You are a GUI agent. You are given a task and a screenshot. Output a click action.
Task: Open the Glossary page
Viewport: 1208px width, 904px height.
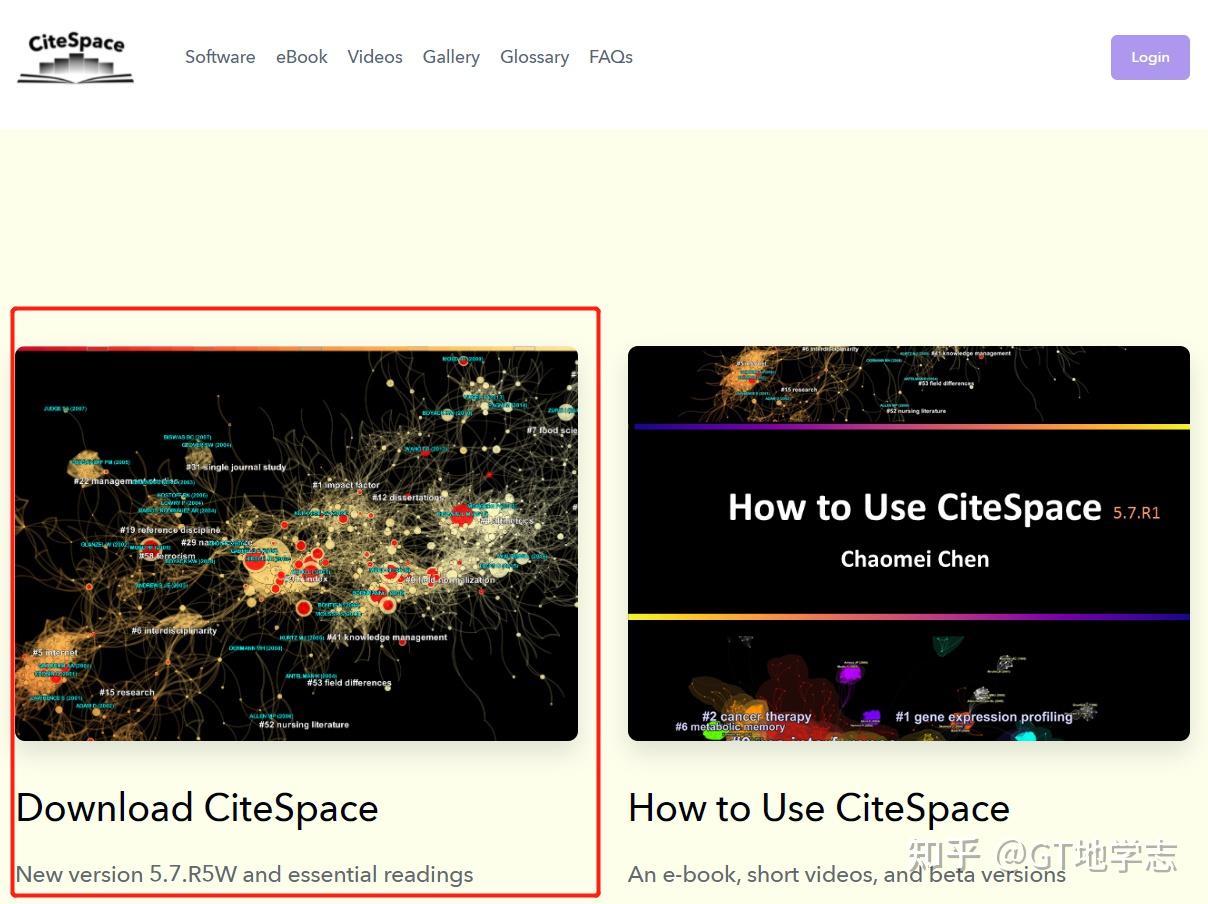point(534,57)
